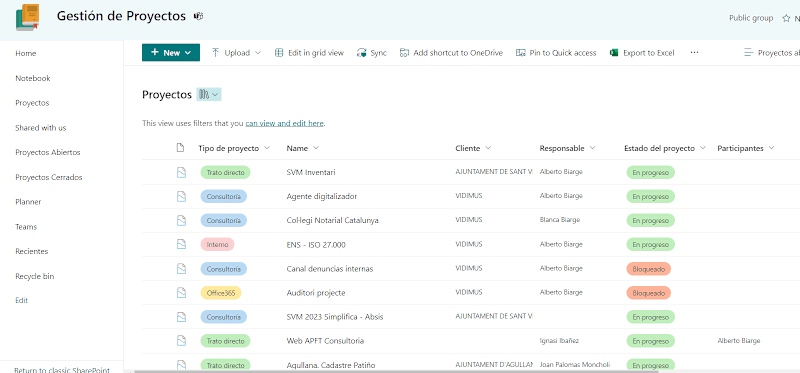This screenshot has height=373, width=800.
Task: Open Teams in the left navigation
Action: (26, 227)
